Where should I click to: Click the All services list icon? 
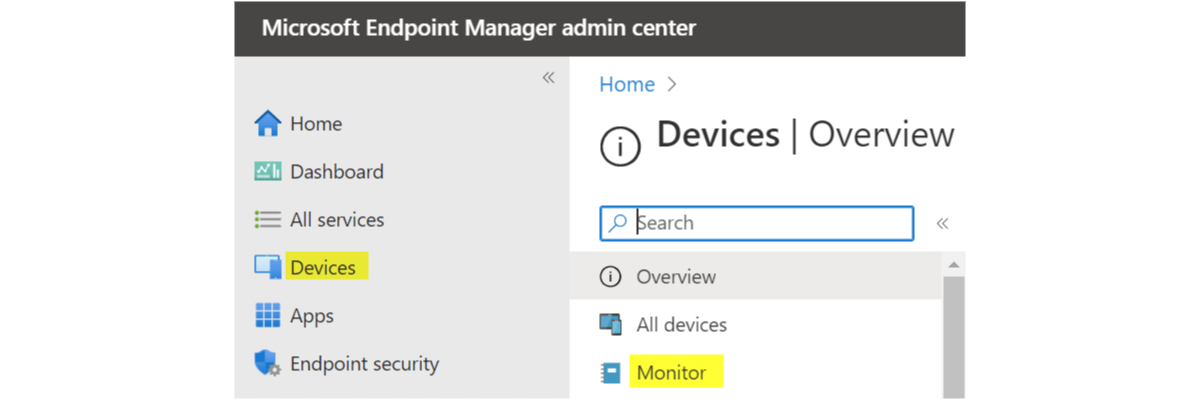[x=268, y=220]
